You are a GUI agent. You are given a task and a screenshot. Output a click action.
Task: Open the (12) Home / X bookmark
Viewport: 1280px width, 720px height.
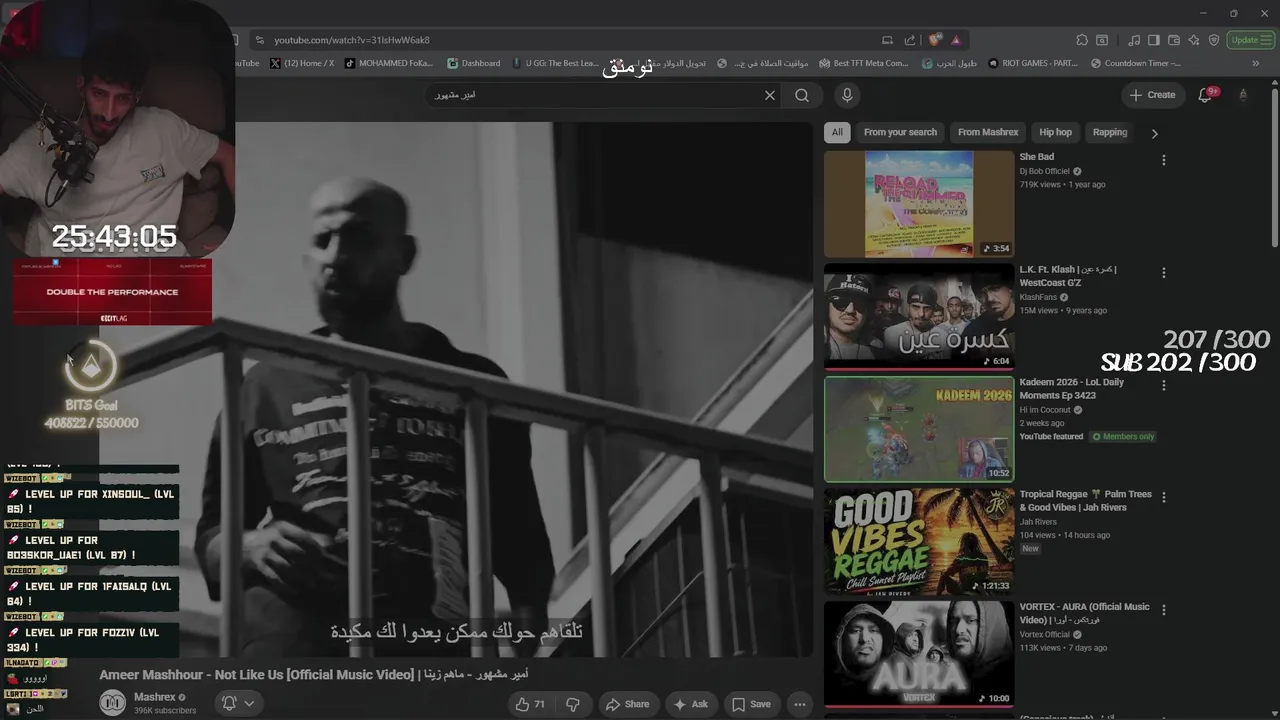tap(302, 63)
